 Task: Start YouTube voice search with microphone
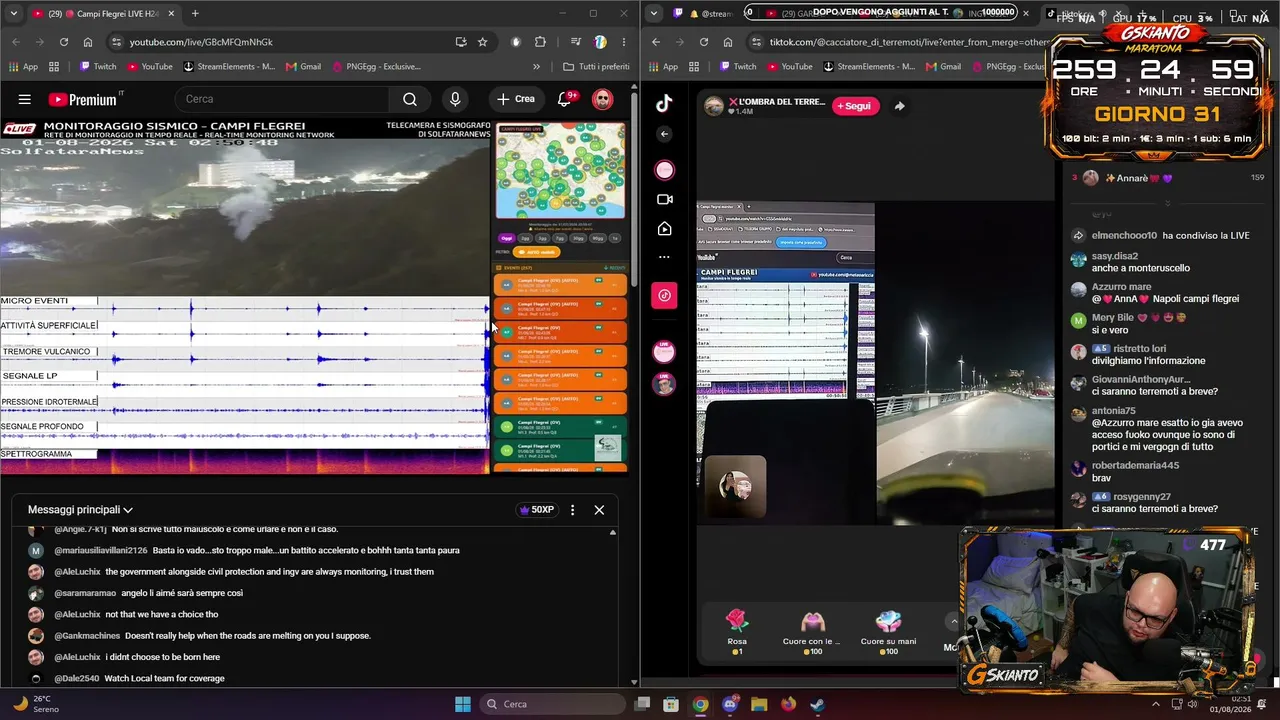coord(455,99)
